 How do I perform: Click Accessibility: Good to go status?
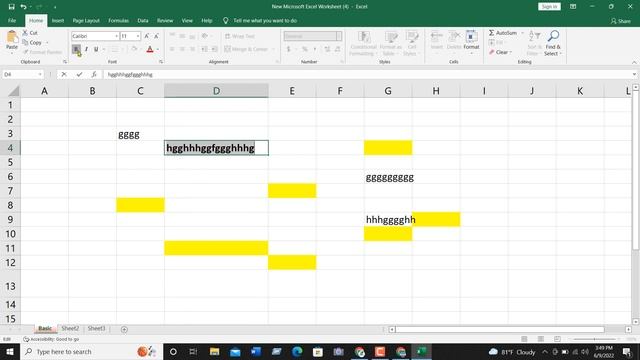click(51, 339)
